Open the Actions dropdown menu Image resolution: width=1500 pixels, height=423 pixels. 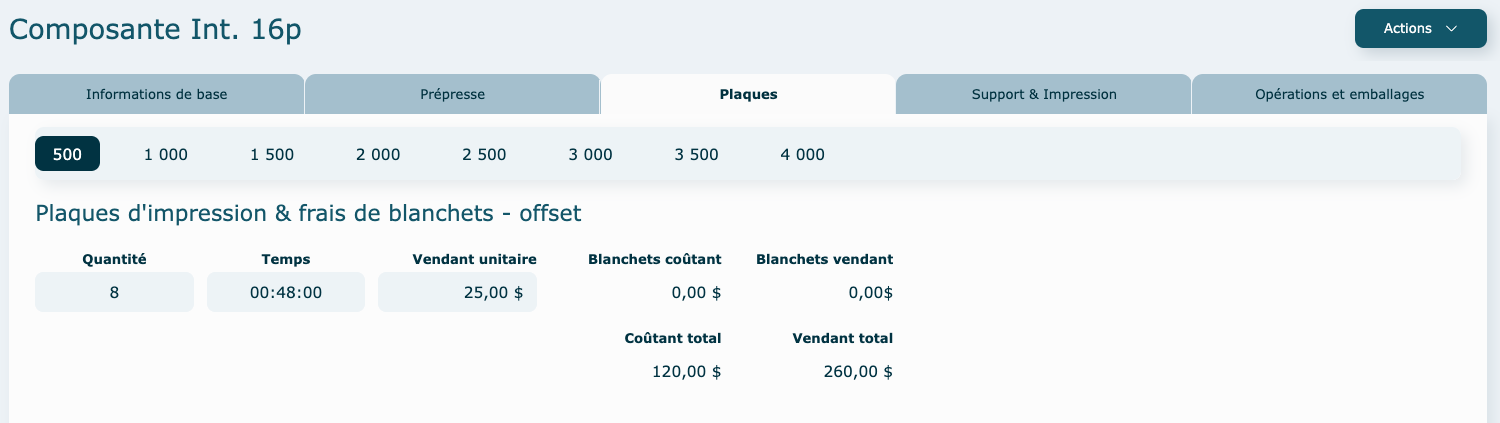click(x=1420, y=29)
